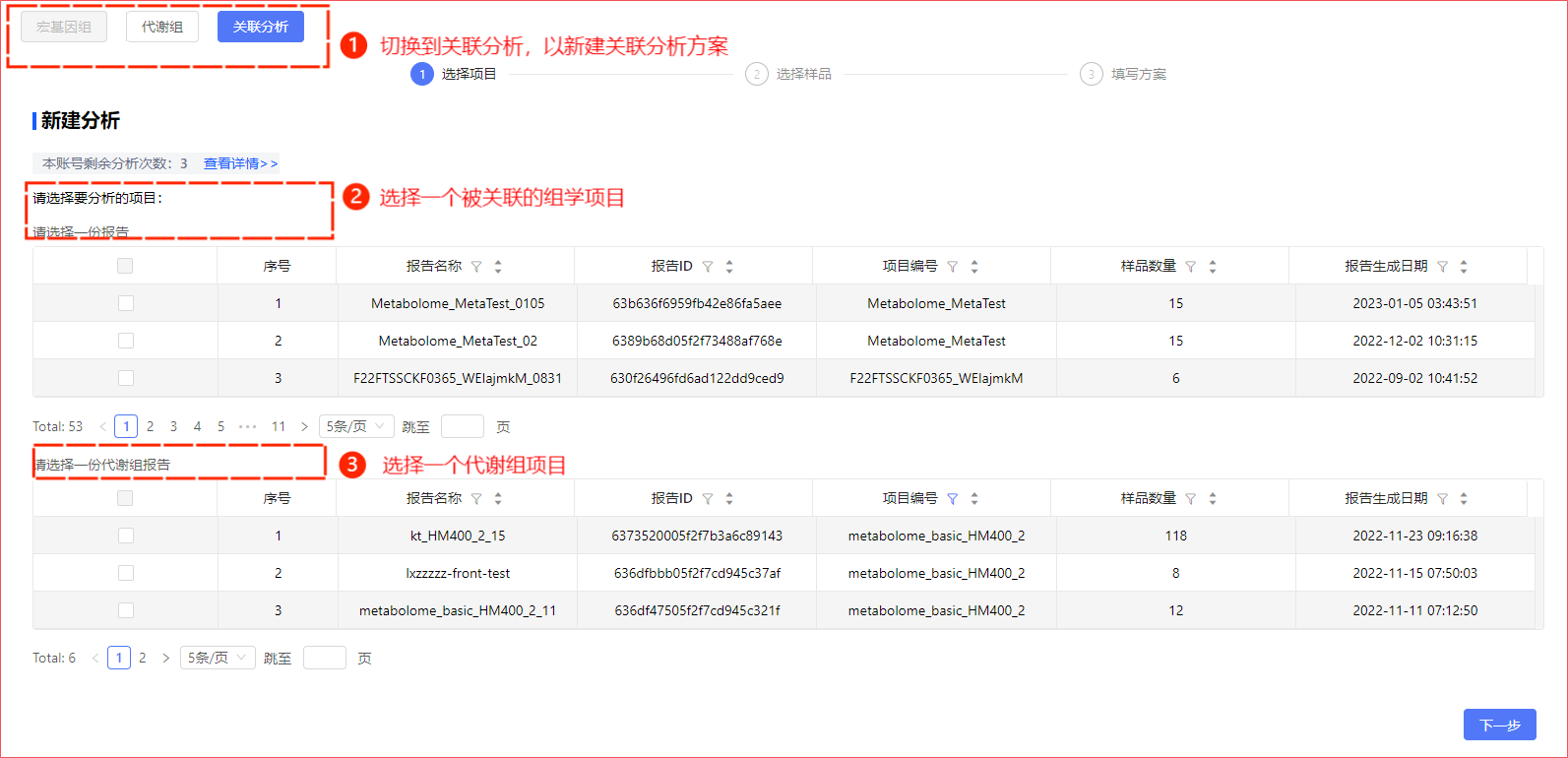Sort 报告生成日期 in metabolome report table
This screenshot has width=1568, height=758.
click(1464, 499)
